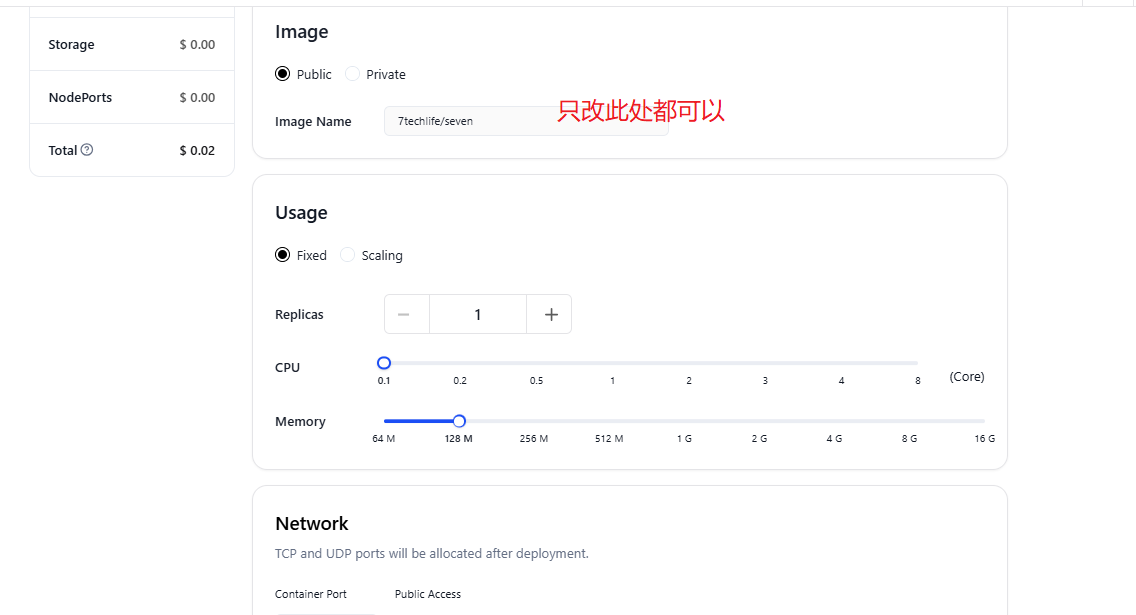Choose Fixed usage option

click(283, 255)
